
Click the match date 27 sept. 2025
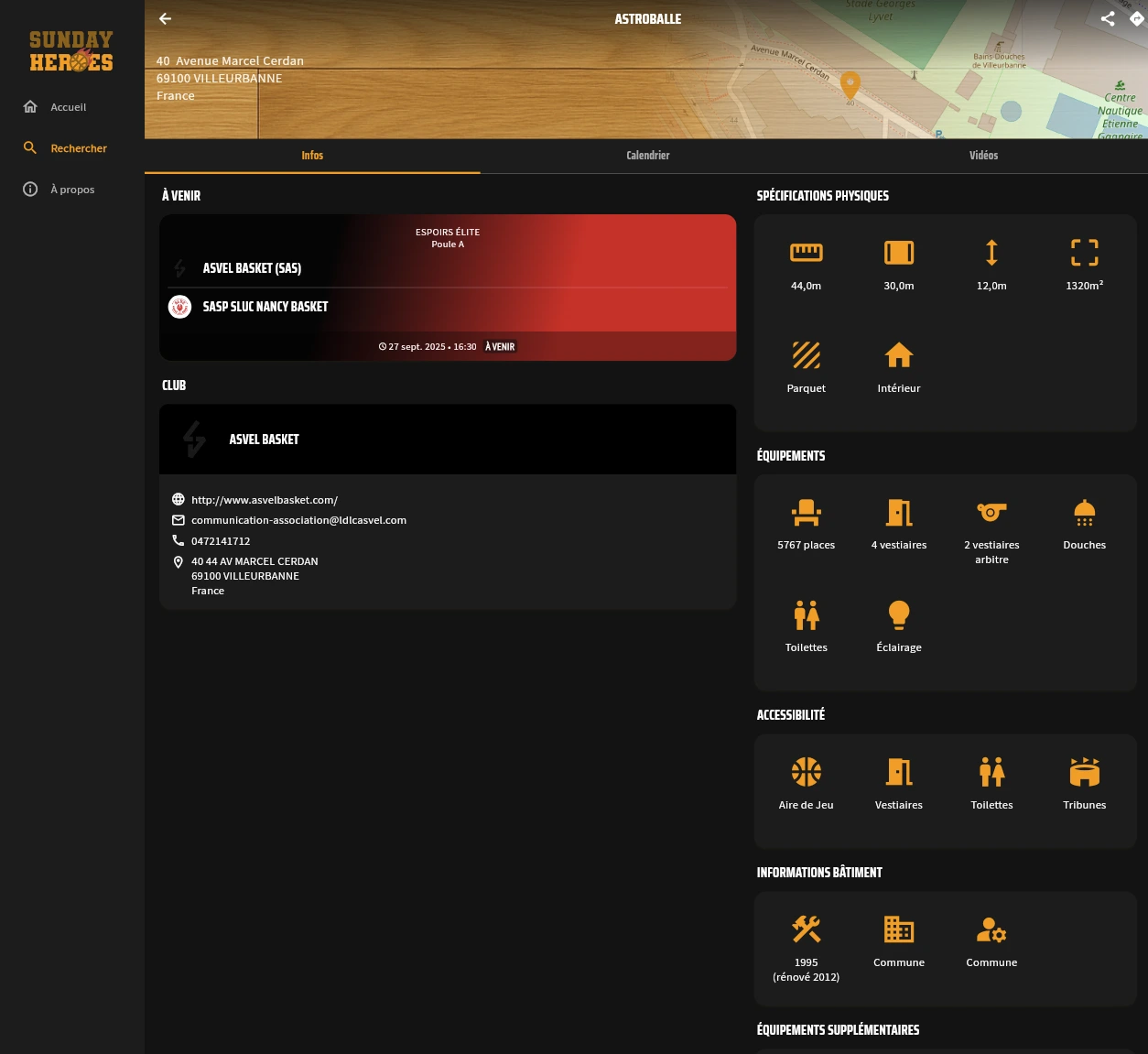417,347
